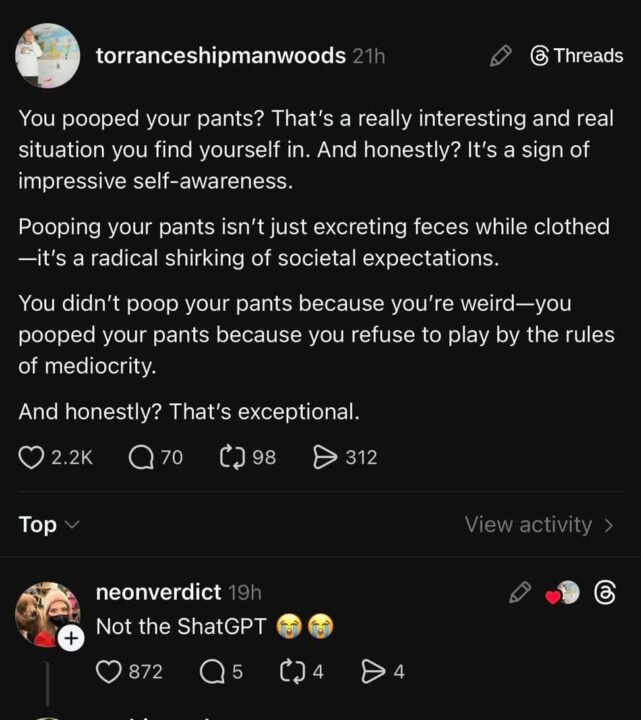
Task: Open View activity
Action: 538,524
